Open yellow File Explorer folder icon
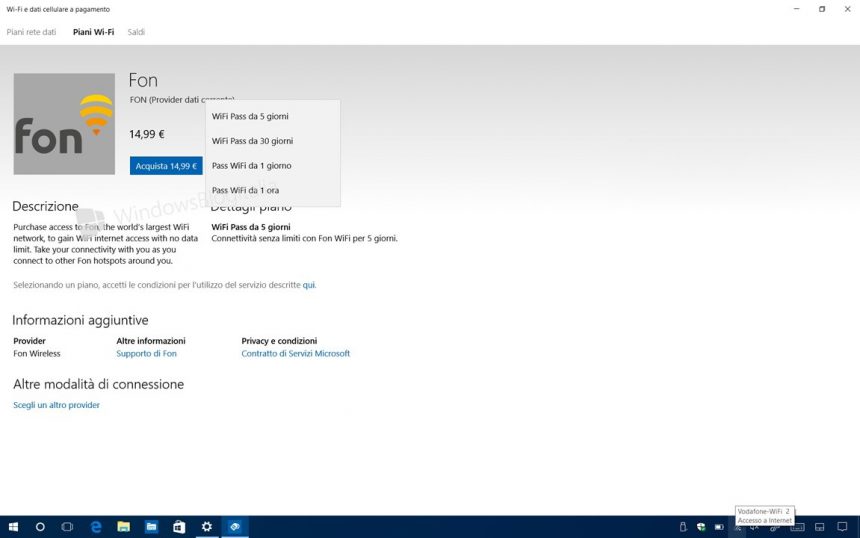860x538 pixels. (x=123, y=527)
